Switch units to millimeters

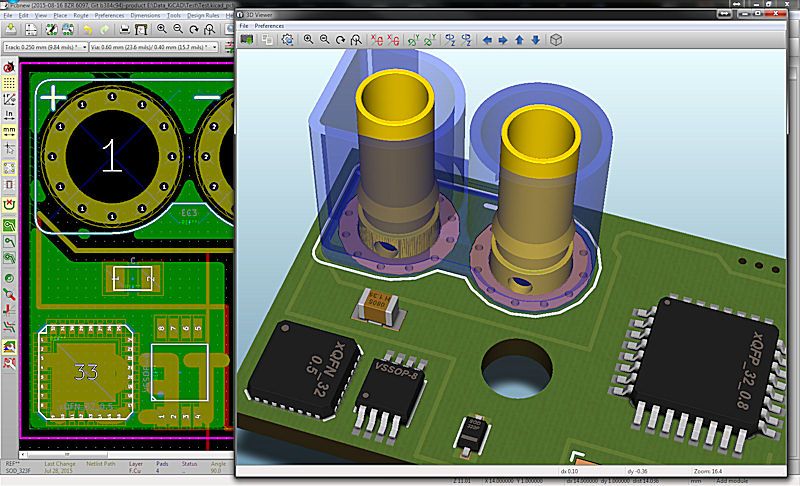click(9, 132)
